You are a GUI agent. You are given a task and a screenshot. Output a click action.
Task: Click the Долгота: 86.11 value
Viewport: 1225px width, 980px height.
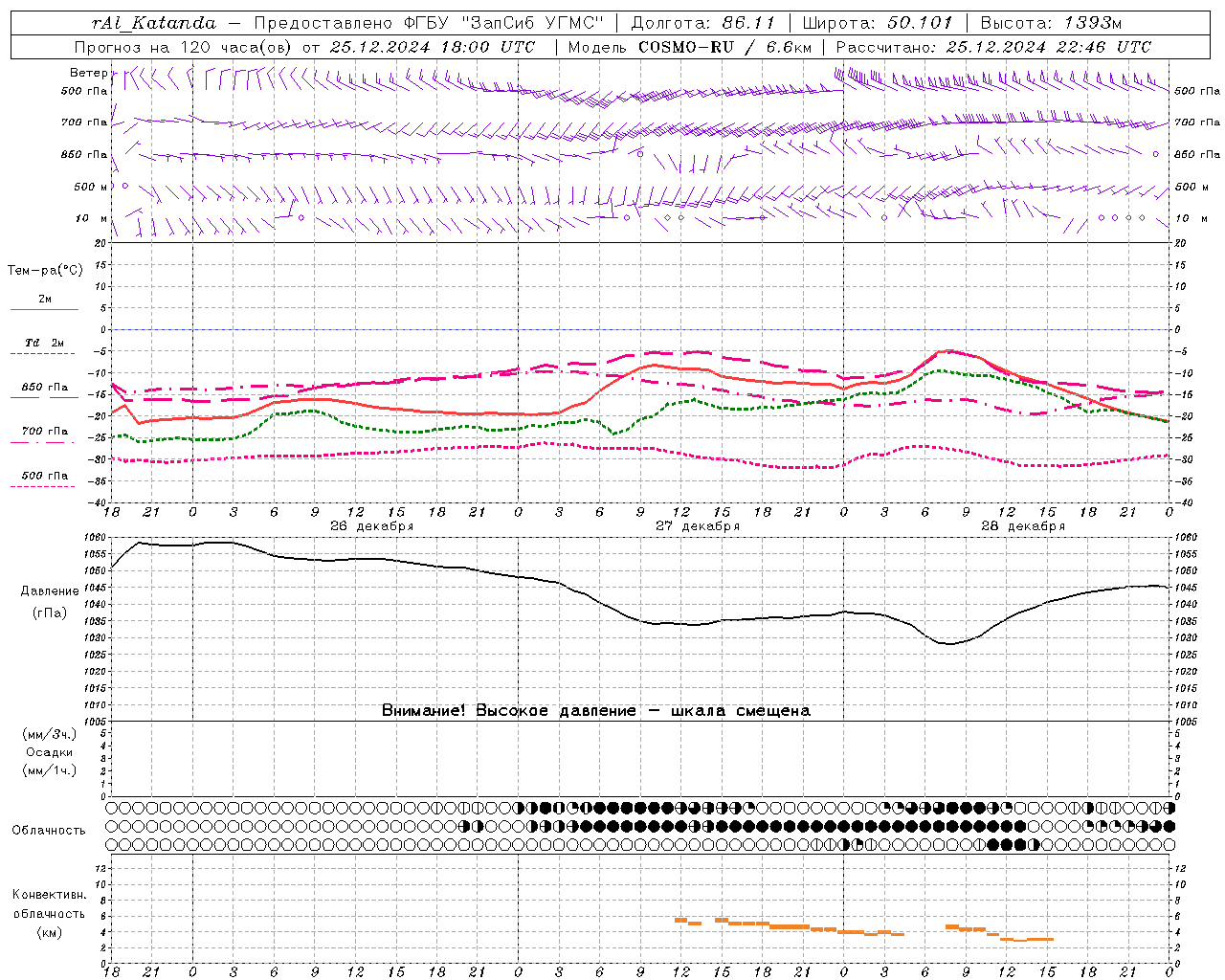[703, 23]
